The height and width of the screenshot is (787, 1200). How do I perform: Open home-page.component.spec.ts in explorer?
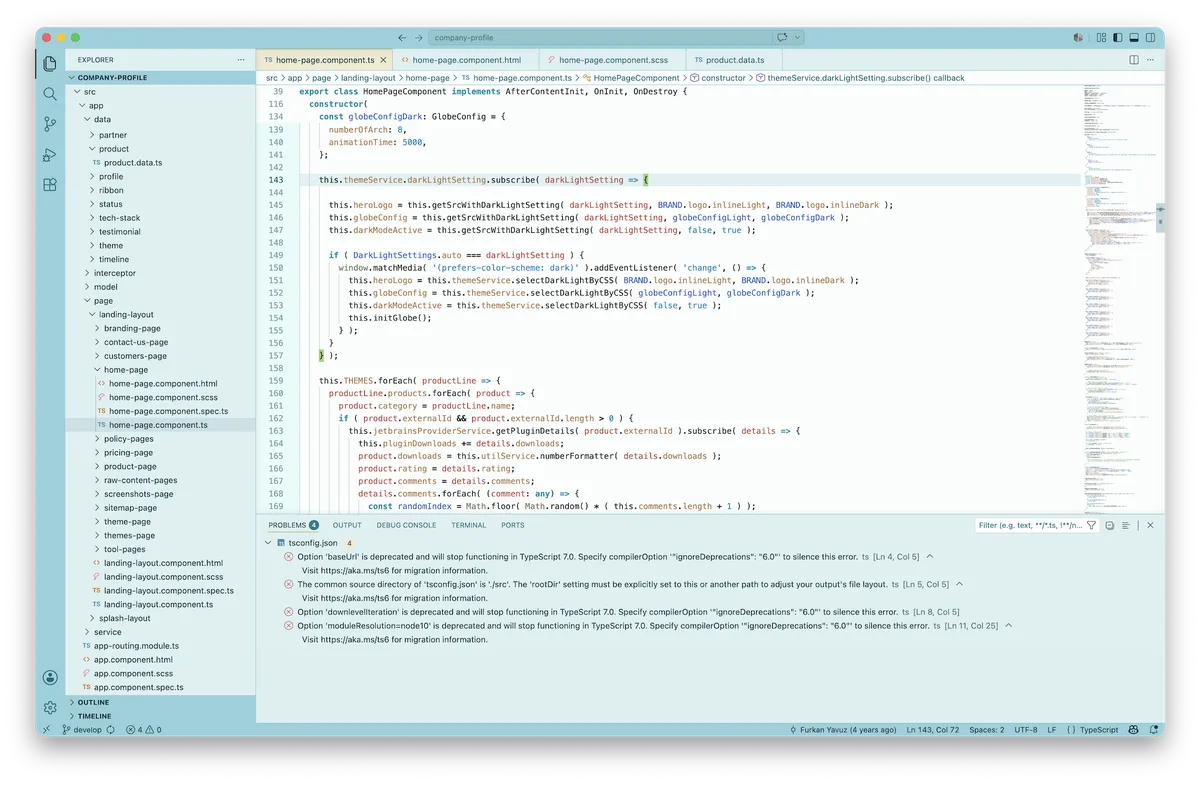[168, 411]
